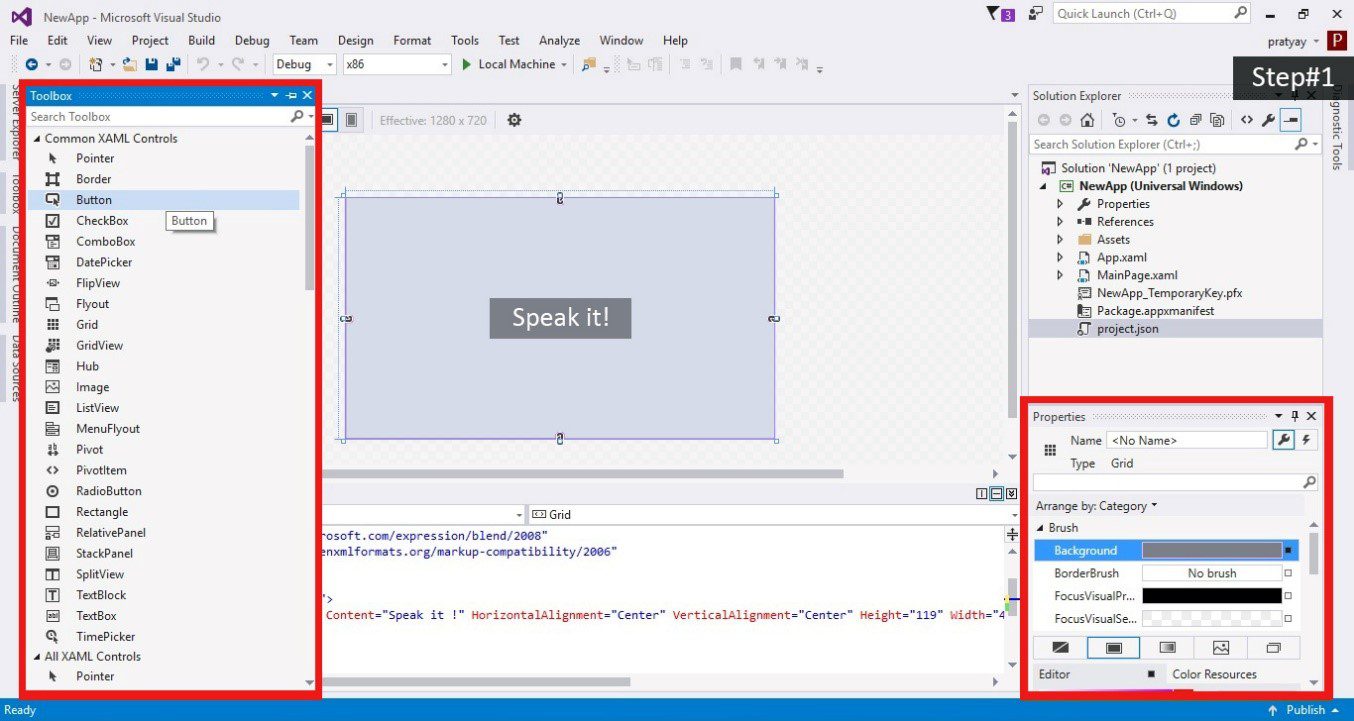Select the No brush option in brush editor
This screenshot has height=721, width=1354.
click(1061, 648)
